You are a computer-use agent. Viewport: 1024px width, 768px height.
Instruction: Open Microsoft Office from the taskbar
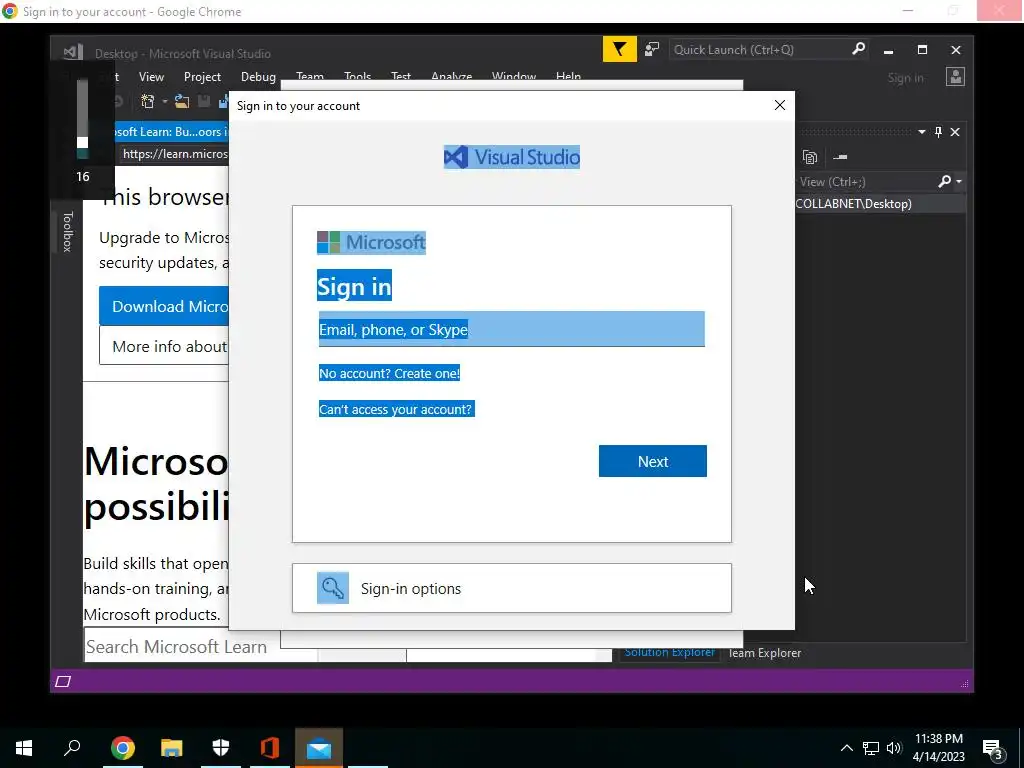270,748
